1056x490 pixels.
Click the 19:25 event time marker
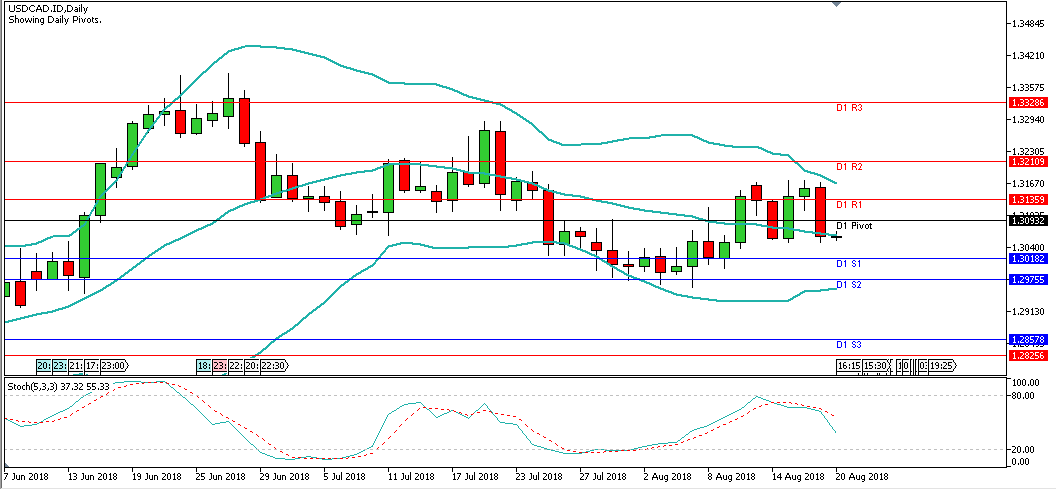coord(942,365)
